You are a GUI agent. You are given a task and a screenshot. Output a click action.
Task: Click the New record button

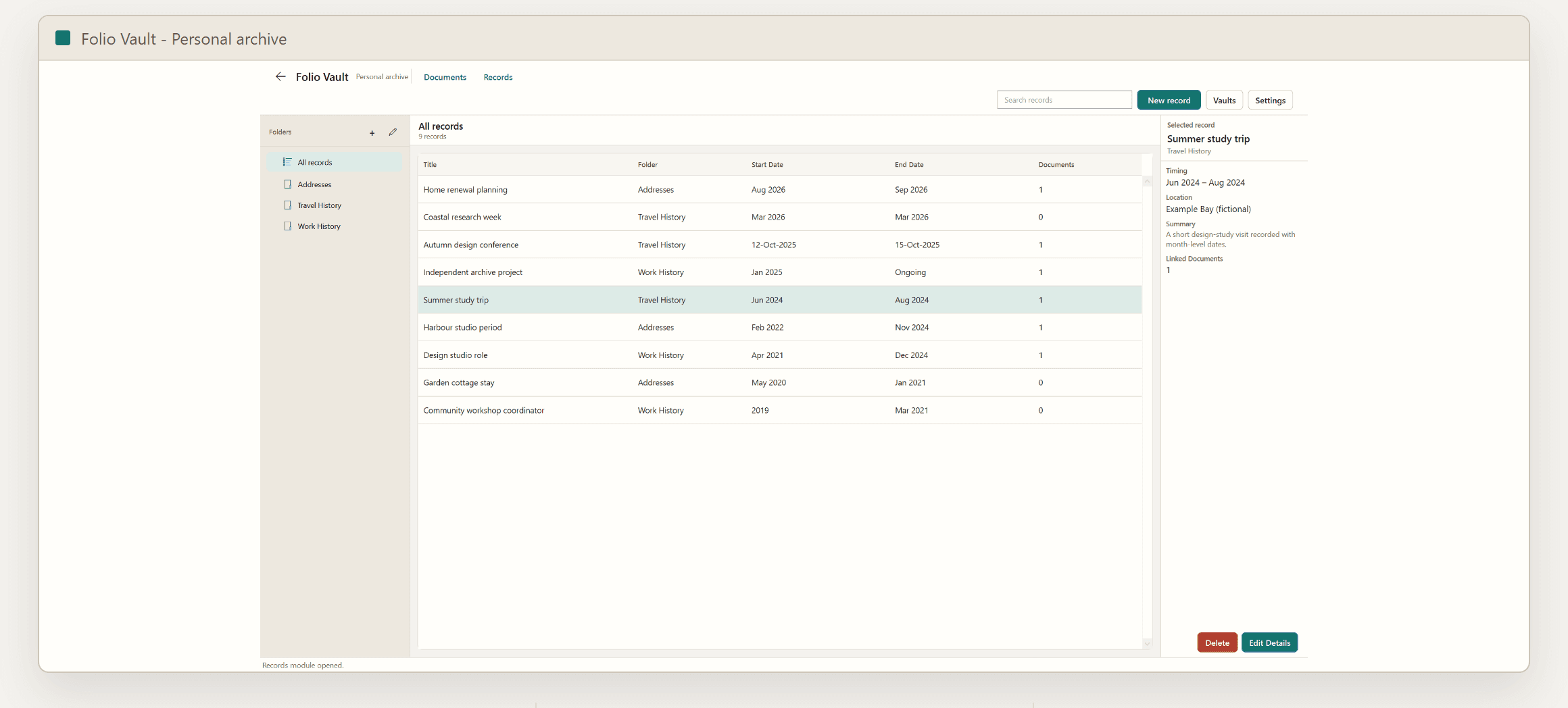coord(1169,100)
